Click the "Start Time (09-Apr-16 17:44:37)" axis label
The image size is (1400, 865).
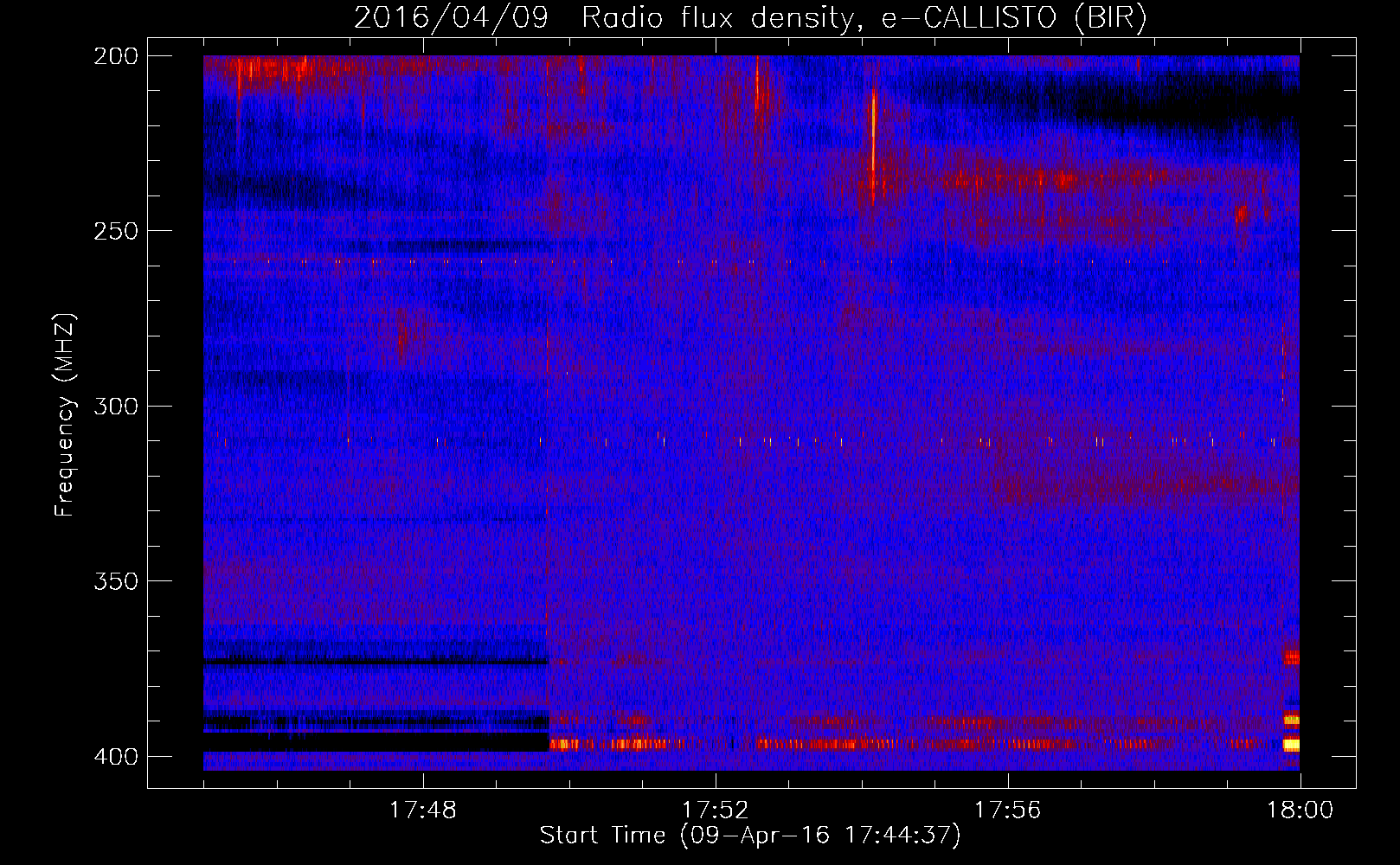point(750,835)
